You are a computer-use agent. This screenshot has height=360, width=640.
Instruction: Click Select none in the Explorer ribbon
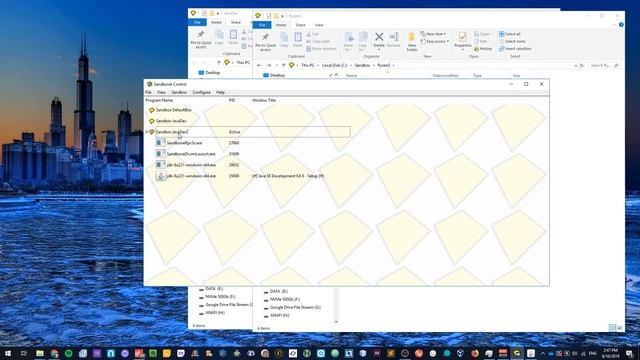click(512, 41)
